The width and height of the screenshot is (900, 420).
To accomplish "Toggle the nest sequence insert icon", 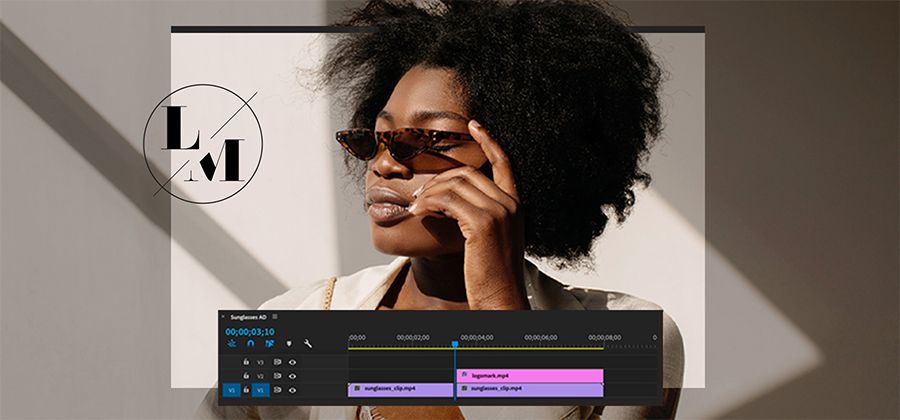I will [x=232, y=344].
